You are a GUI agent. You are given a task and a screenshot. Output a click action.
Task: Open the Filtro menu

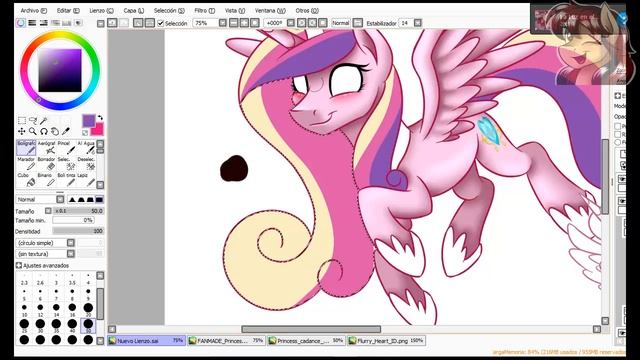click(x=204, y=10)
